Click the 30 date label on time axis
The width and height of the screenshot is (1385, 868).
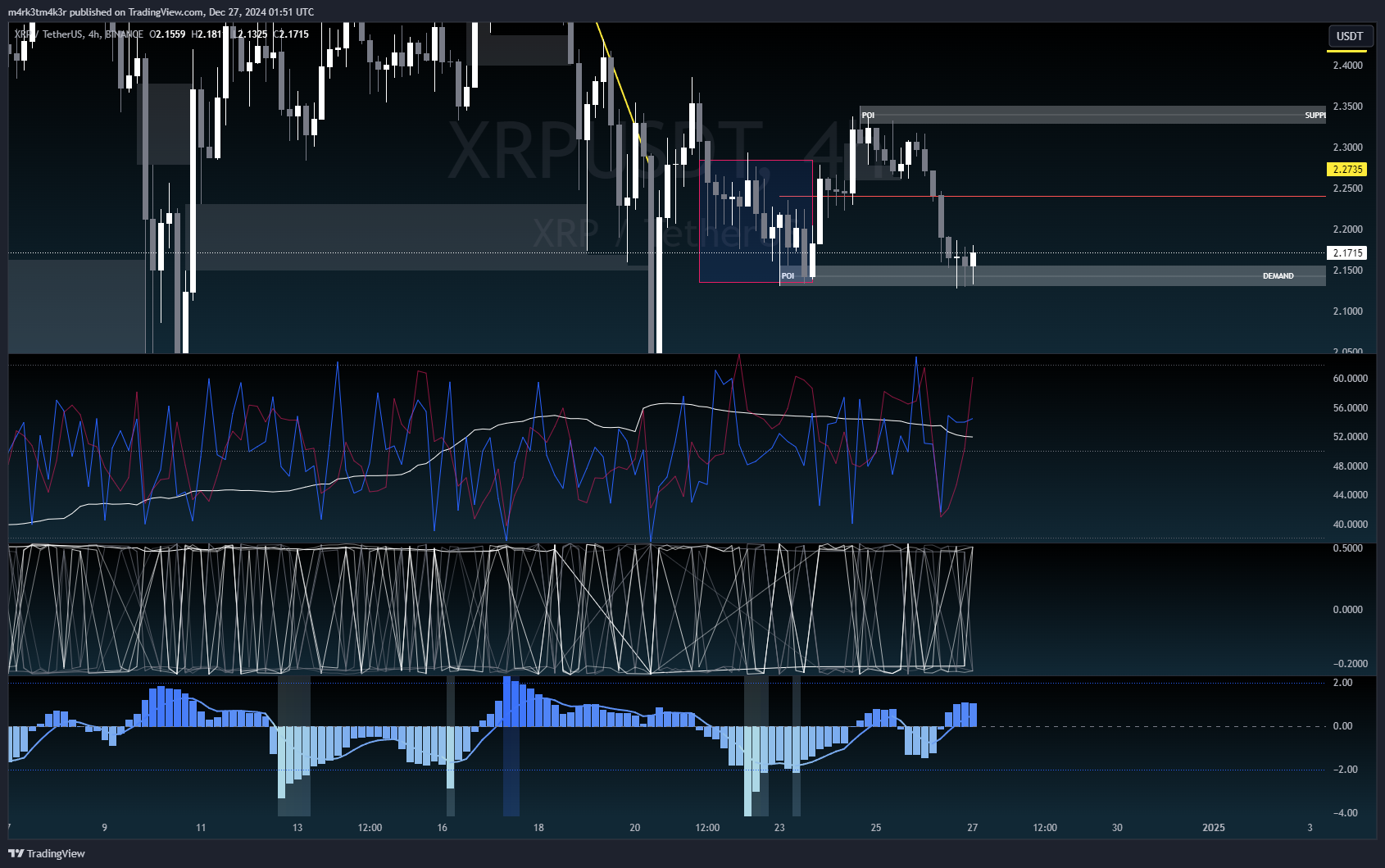tap(1117, 828)
